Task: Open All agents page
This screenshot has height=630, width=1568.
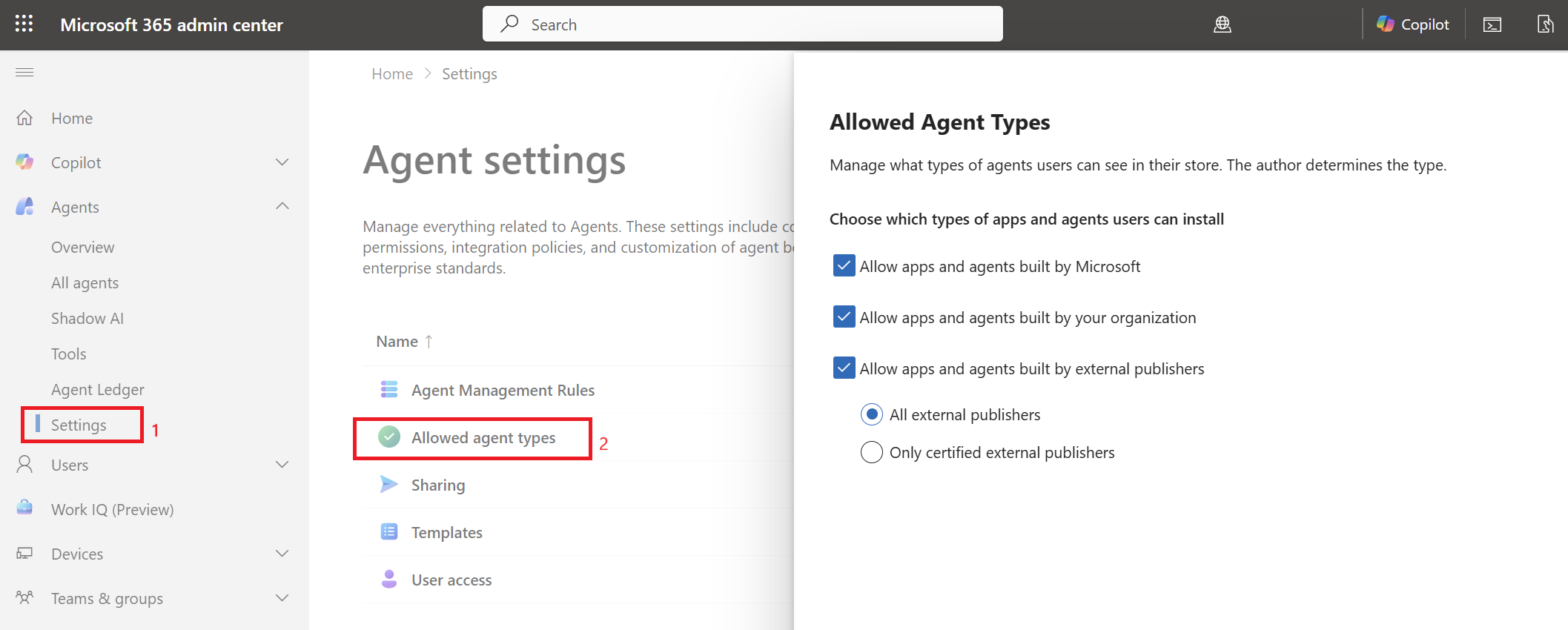Action: [x=85, y=283]
